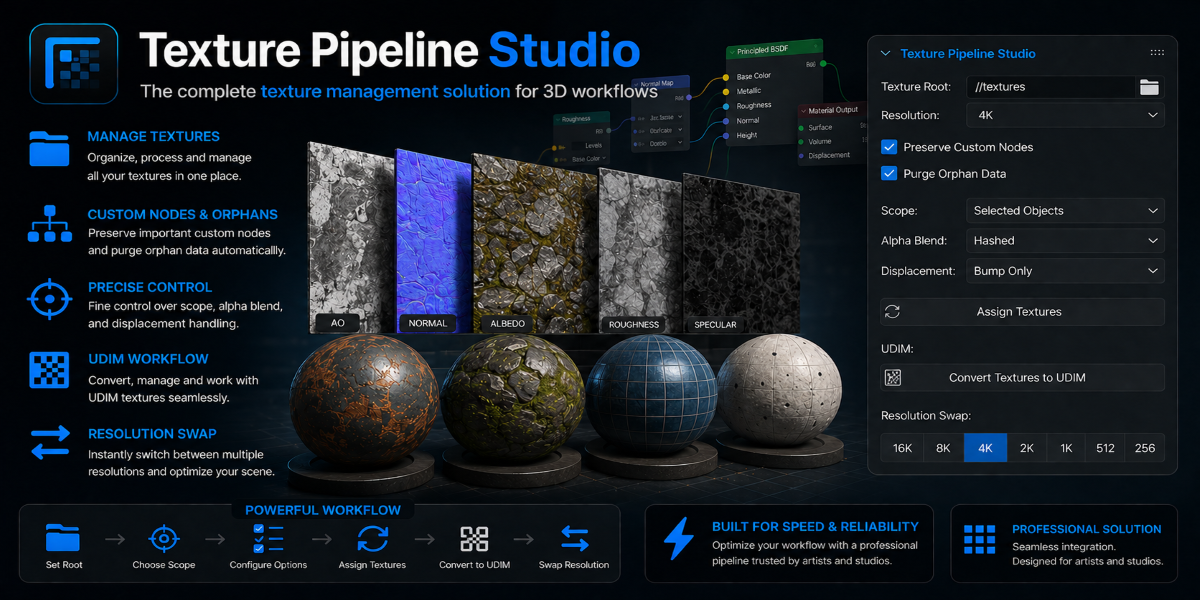Click the "BUILT FOR SPEED & RELIABILITY" heading

[x=815, y=526]
